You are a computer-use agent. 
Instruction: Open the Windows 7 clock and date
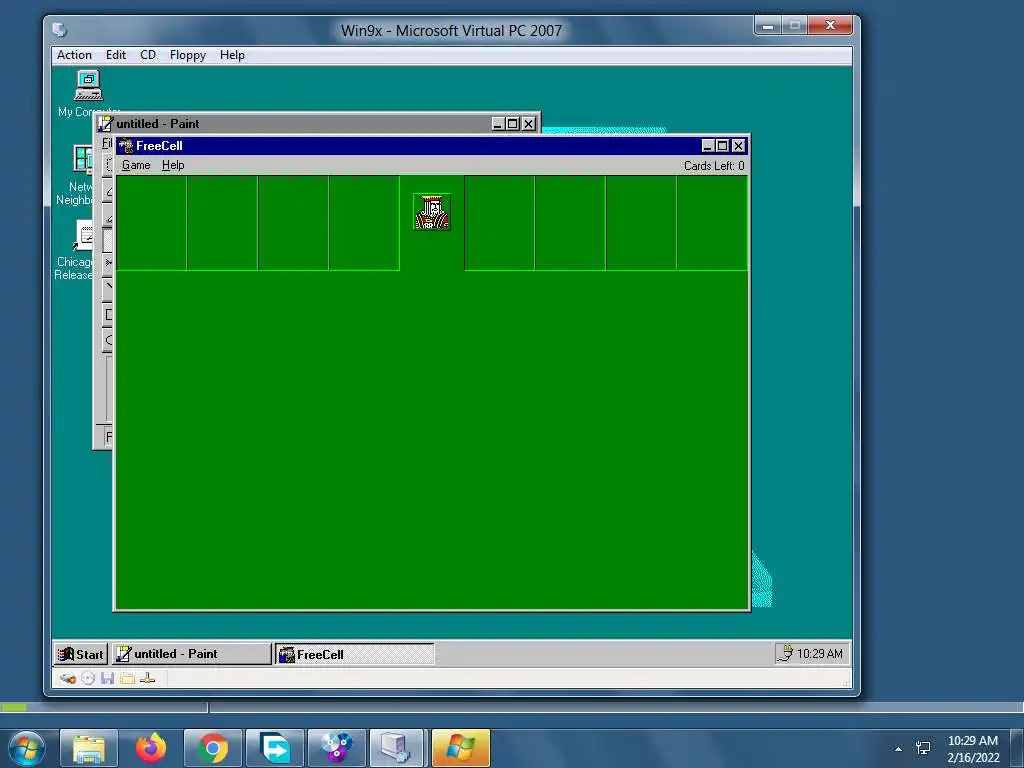[x=973, y=748]
